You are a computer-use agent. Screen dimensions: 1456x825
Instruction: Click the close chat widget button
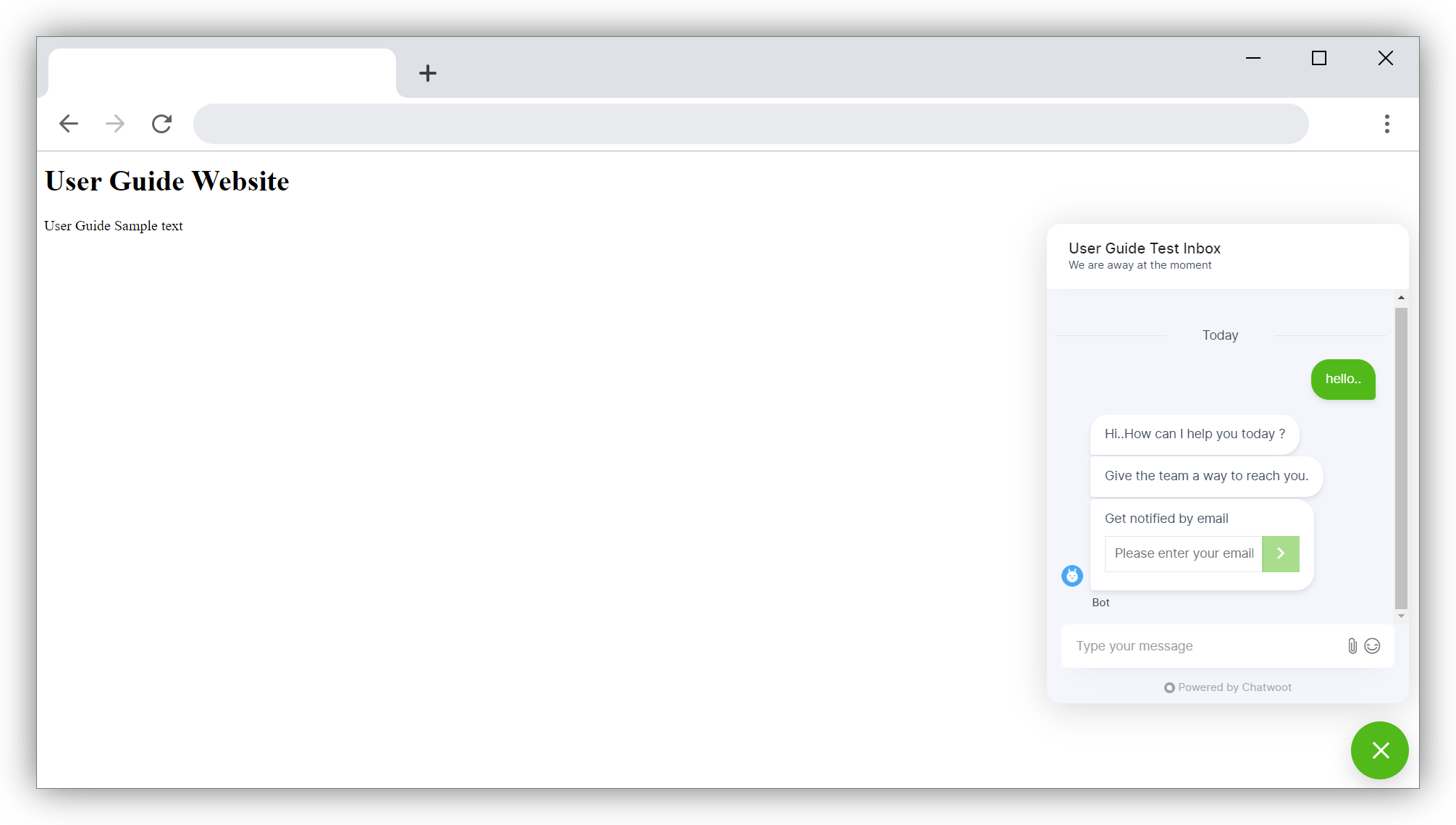click(x=1380, y=750)
